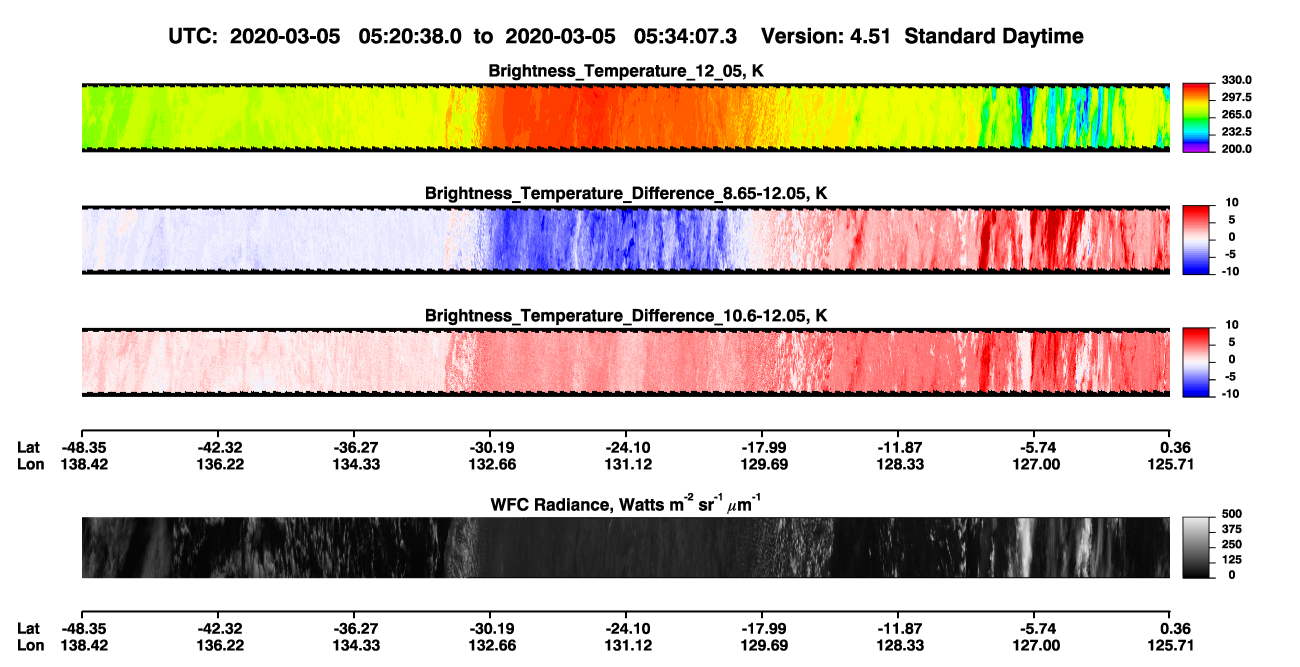Click the grayscale colorbar for WFC Radiance
This screenshot has width=1300, height=667.
pyautogui.click(x=1196, y=547)
